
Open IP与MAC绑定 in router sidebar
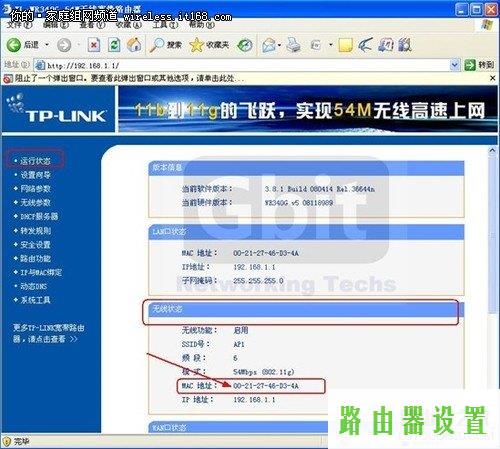(41, 272)
